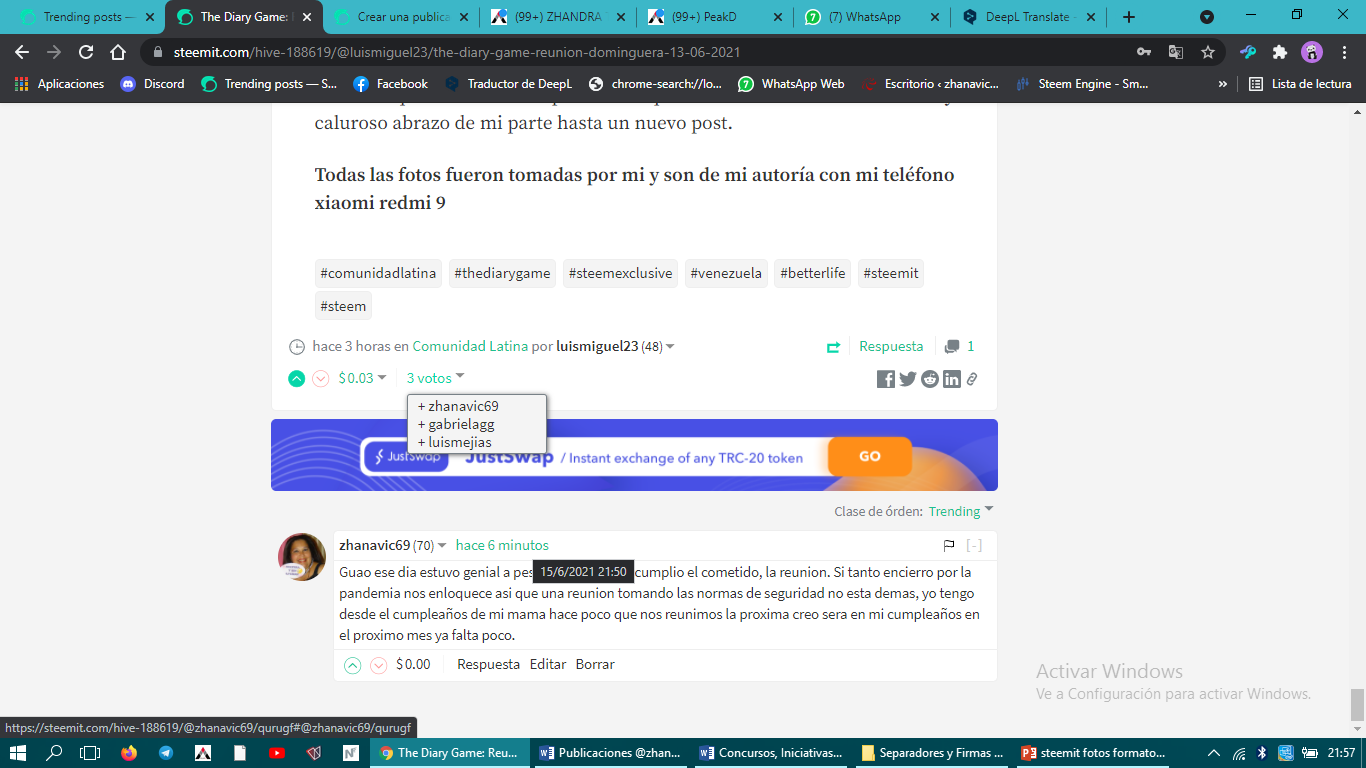Image resolution: width=1366 pixels, height=768 pixels.
Task: Share the post on Reddit
Action: click(930, 379)
